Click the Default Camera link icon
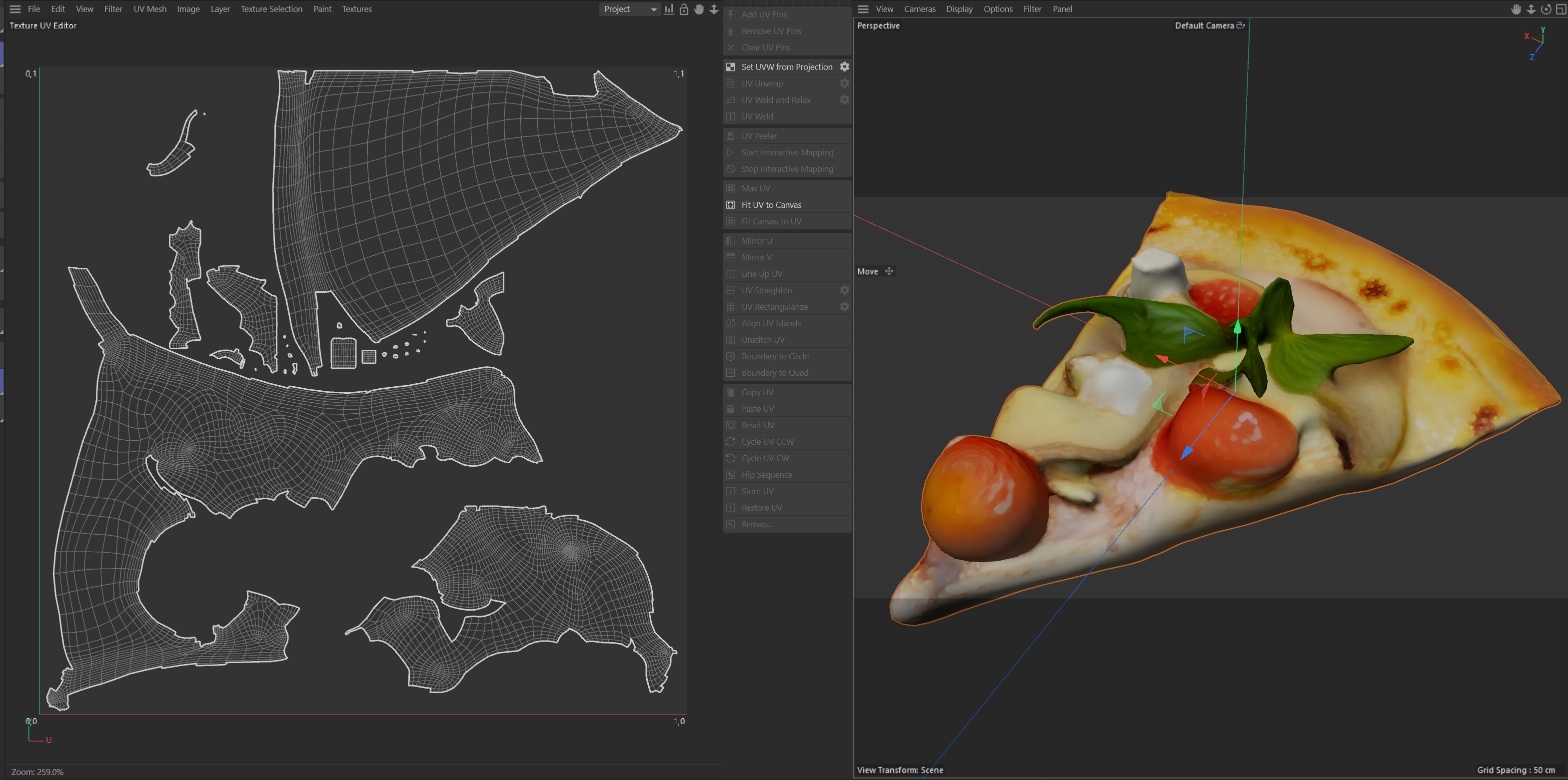The width and height of the screenshot is (1568, 780). [1241, 25]
